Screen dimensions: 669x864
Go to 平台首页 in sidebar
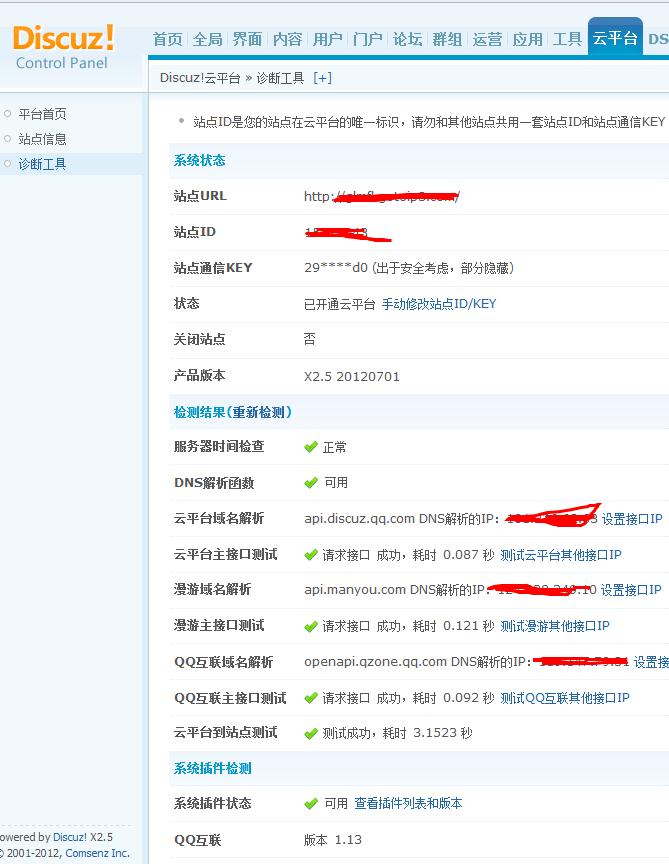42,114
